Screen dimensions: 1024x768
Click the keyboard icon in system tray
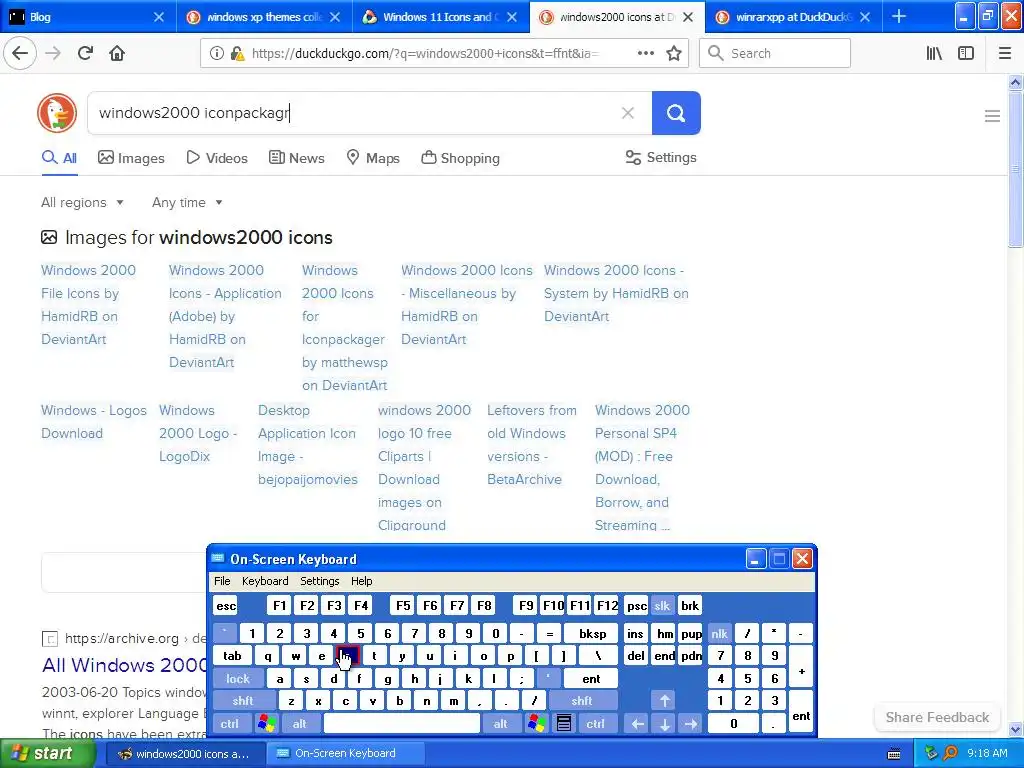(x=894, y=754)
